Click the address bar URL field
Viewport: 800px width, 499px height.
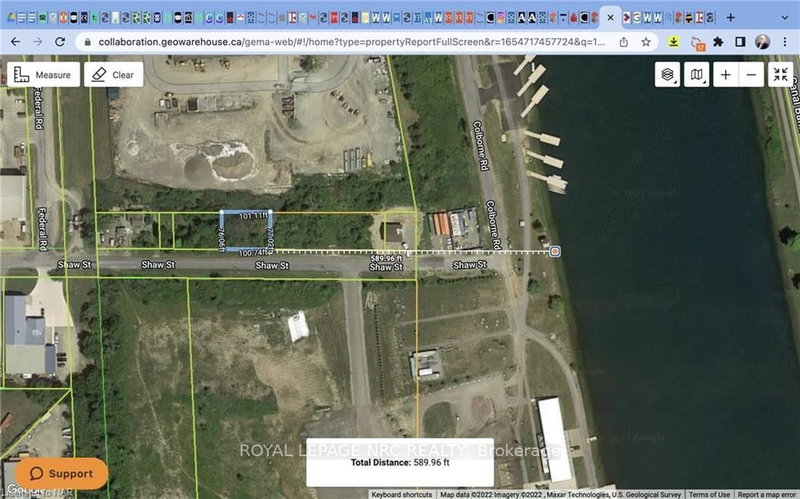click(x=340, y=42)
